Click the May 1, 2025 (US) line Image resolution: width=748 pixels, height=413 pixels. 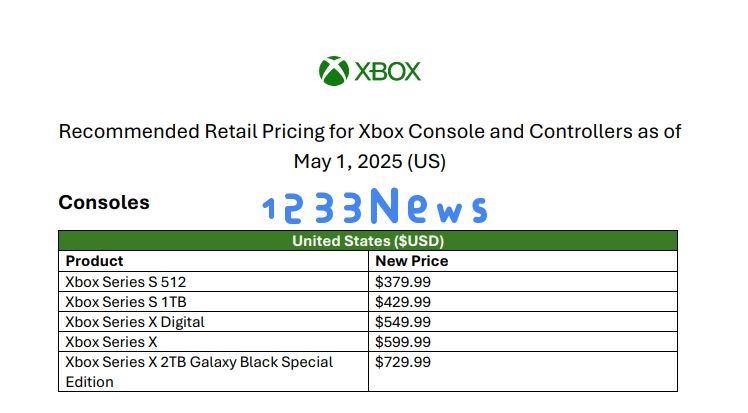click(x=370, y=161)
